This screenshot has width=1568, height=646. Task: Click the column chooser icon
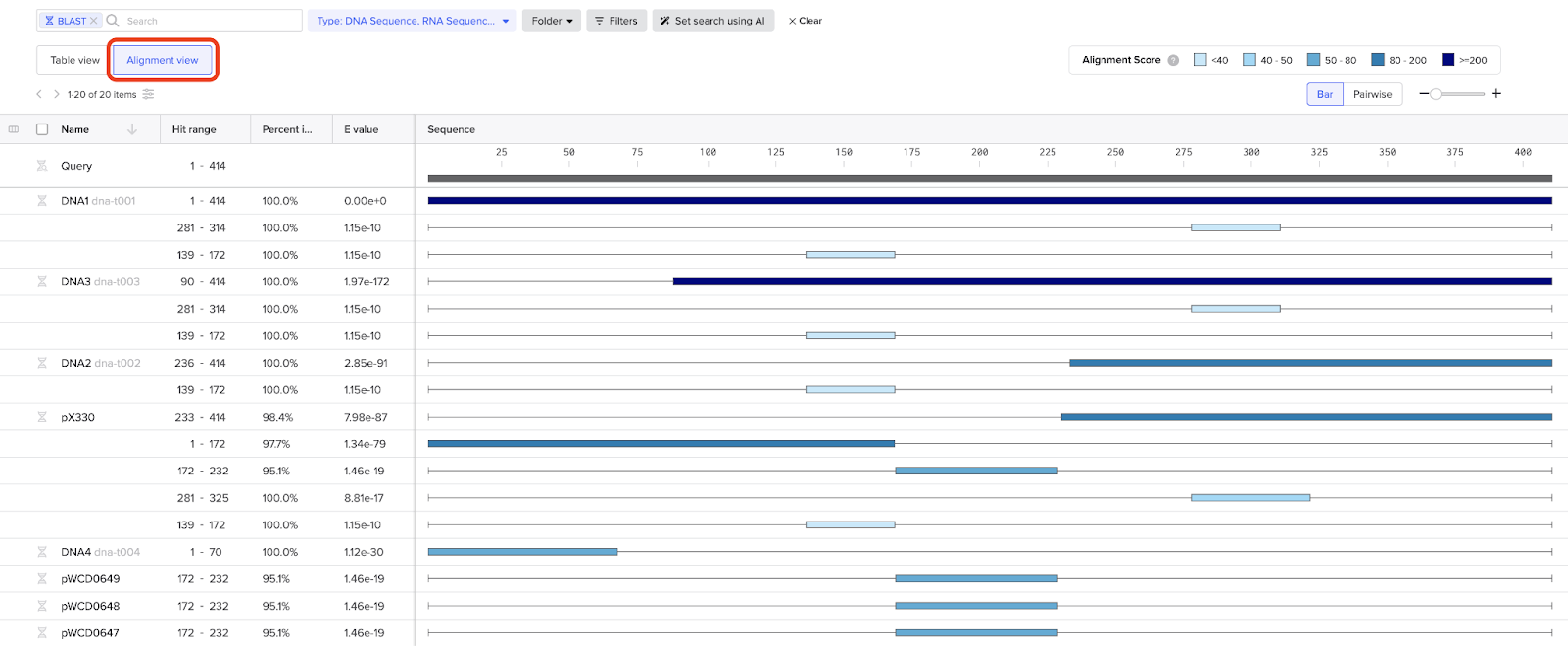(14, 129)
